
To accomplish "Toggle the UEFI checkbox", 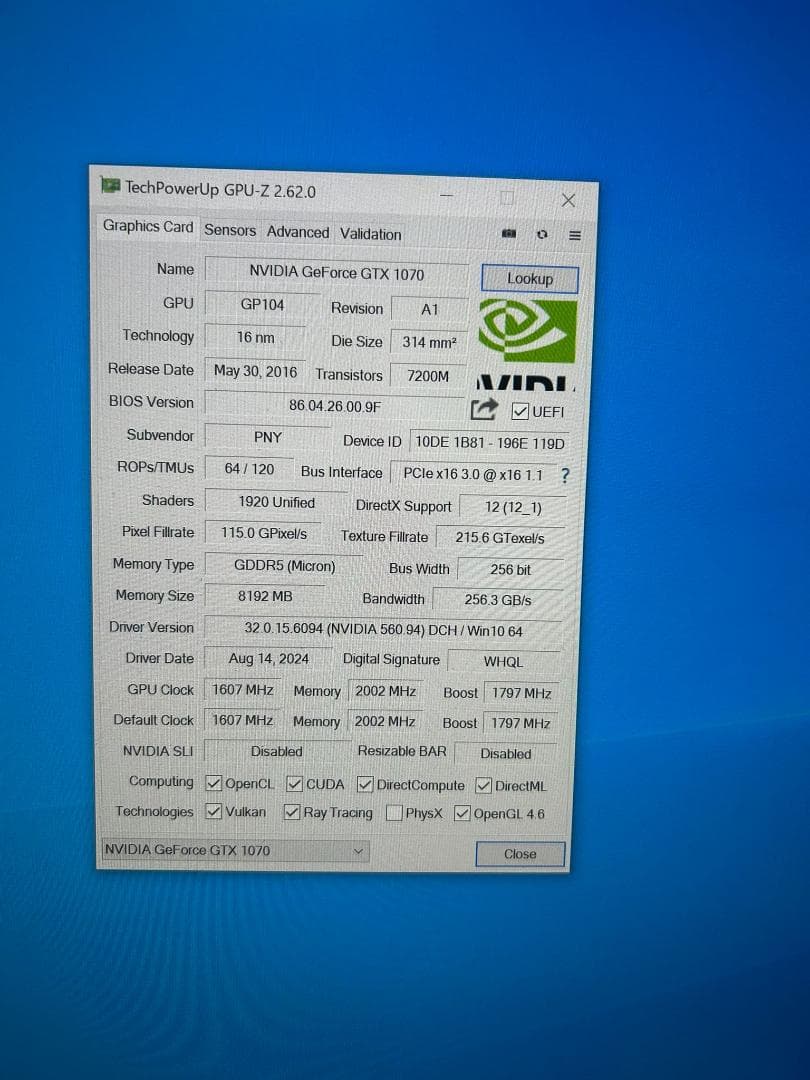I will point(520,411).
